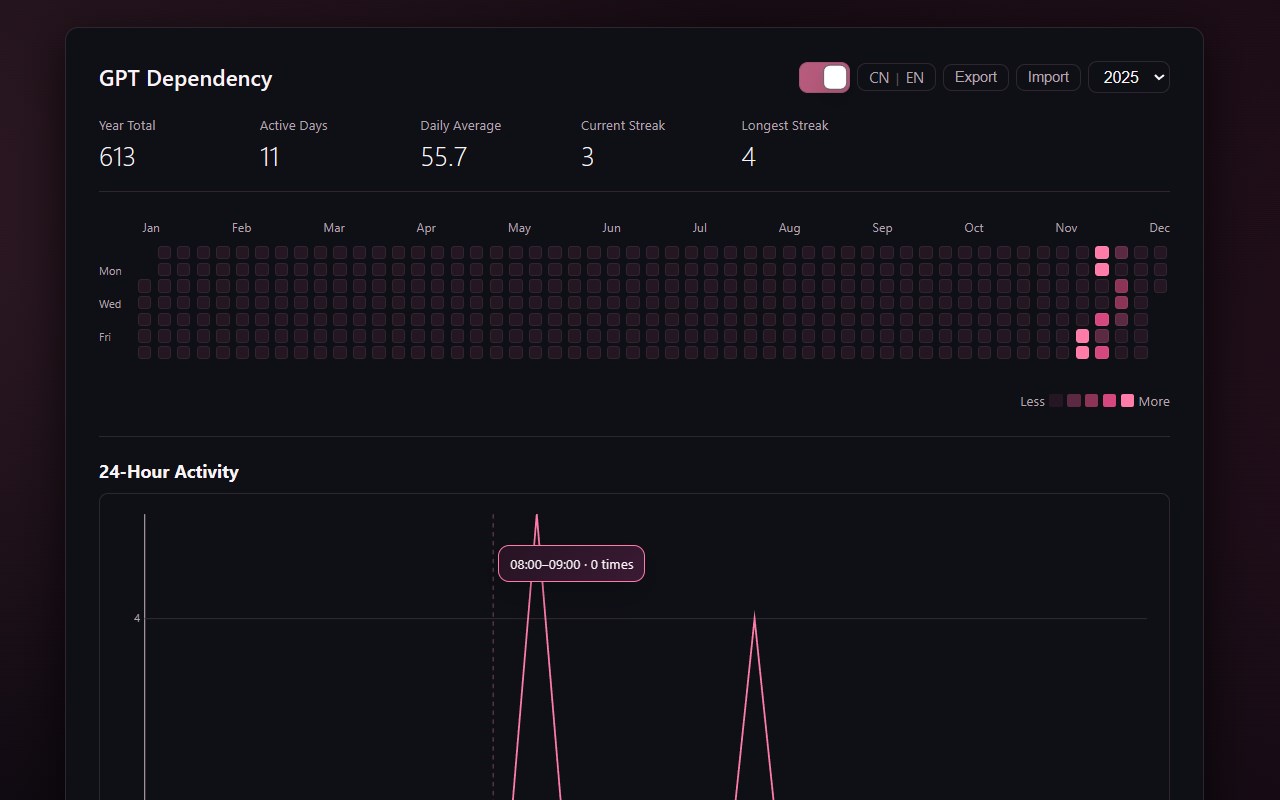The width and height of the screenshot is (1280, 800).
Task: Click the Current Streak value 3
Action: point(588,157)
